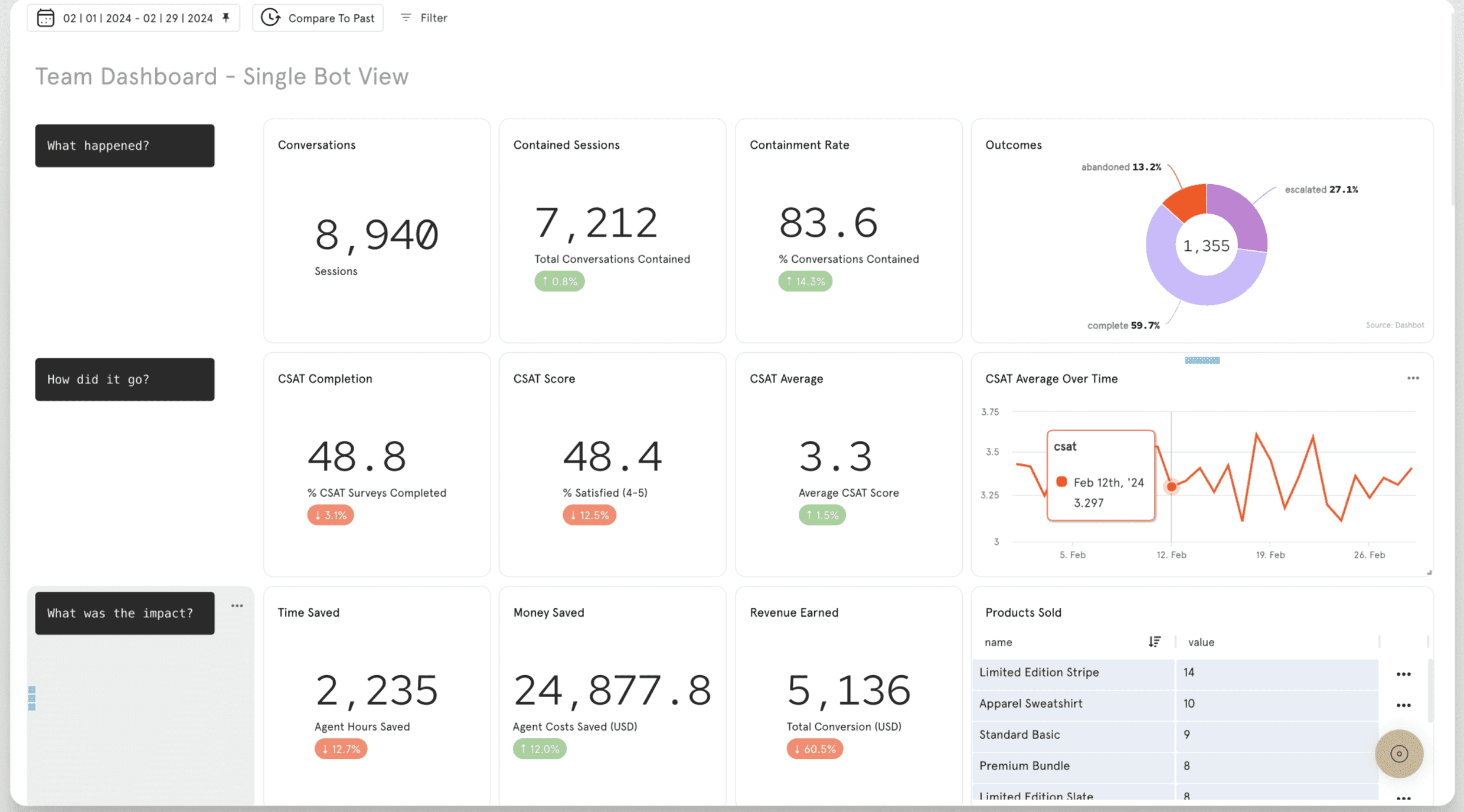Click the Filter button label
Image resolution: width=1464 pixels, height=812 pixels.
click(x=433, y=18)
